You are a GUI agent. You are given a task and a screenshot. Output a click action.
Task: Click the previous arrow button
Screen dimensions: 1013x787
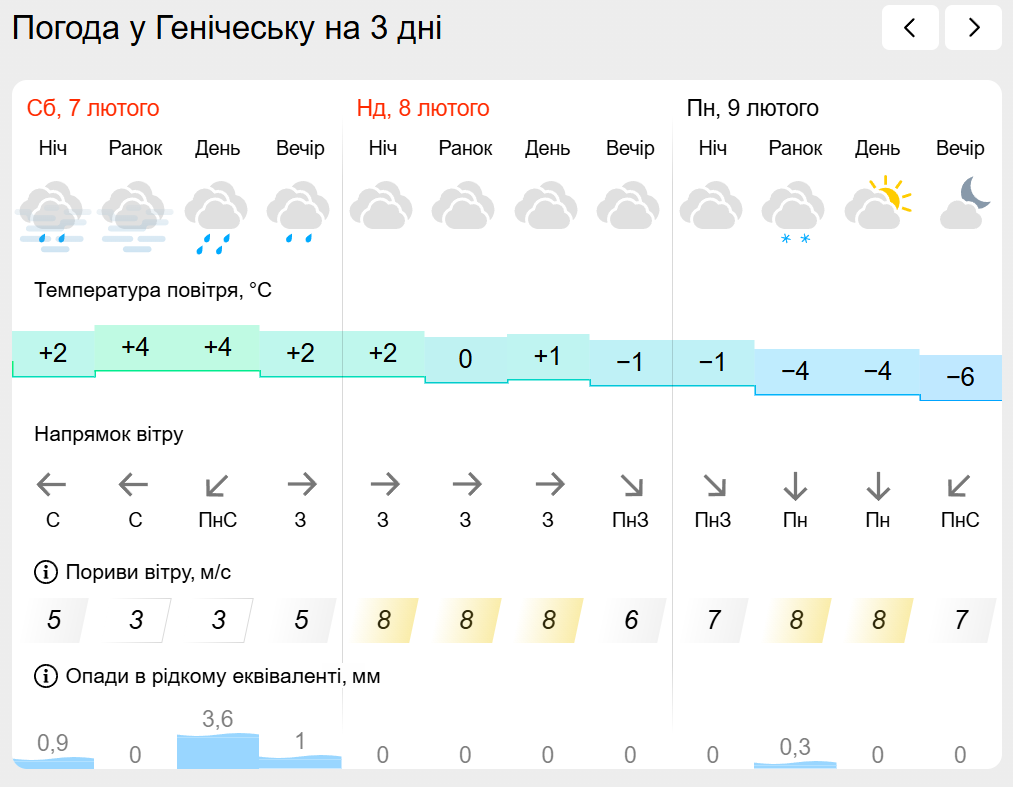[910, 28]
